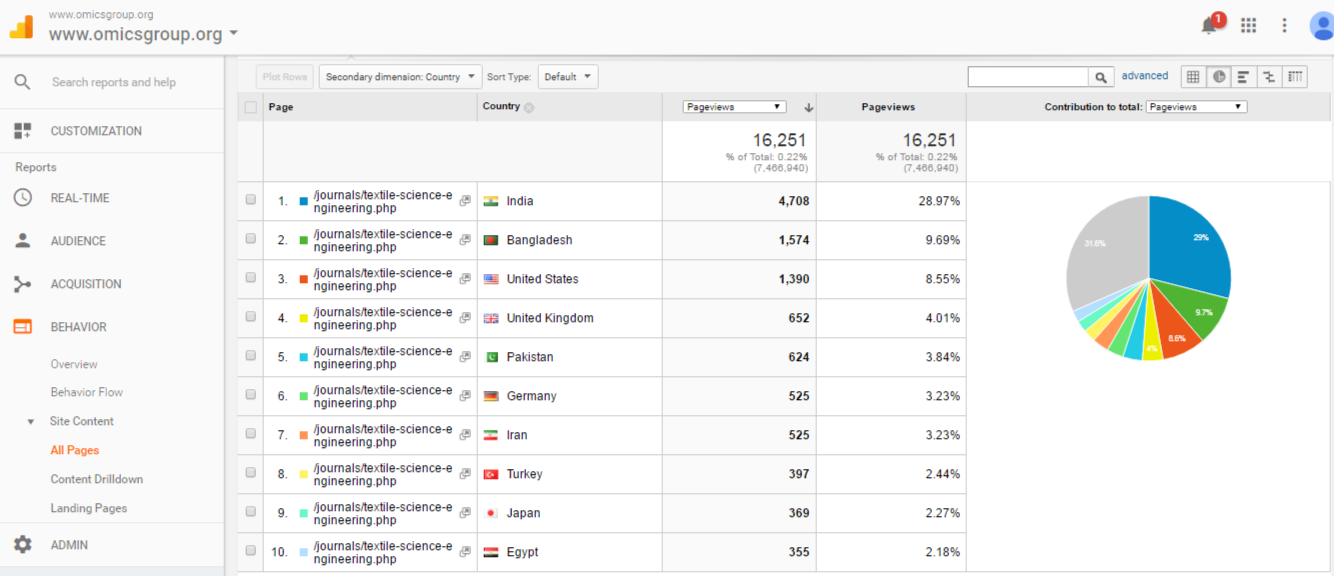Click the table search magnifier button
This screenshot has height=576, width=1334.
click(x=1101, y=77)
